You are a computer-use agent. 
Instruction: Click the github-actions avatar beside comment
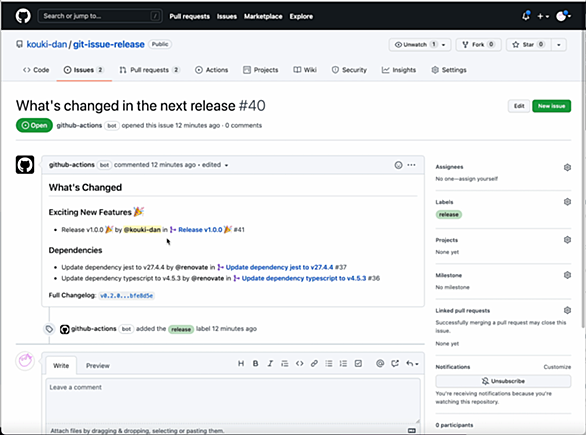[25, 165]
